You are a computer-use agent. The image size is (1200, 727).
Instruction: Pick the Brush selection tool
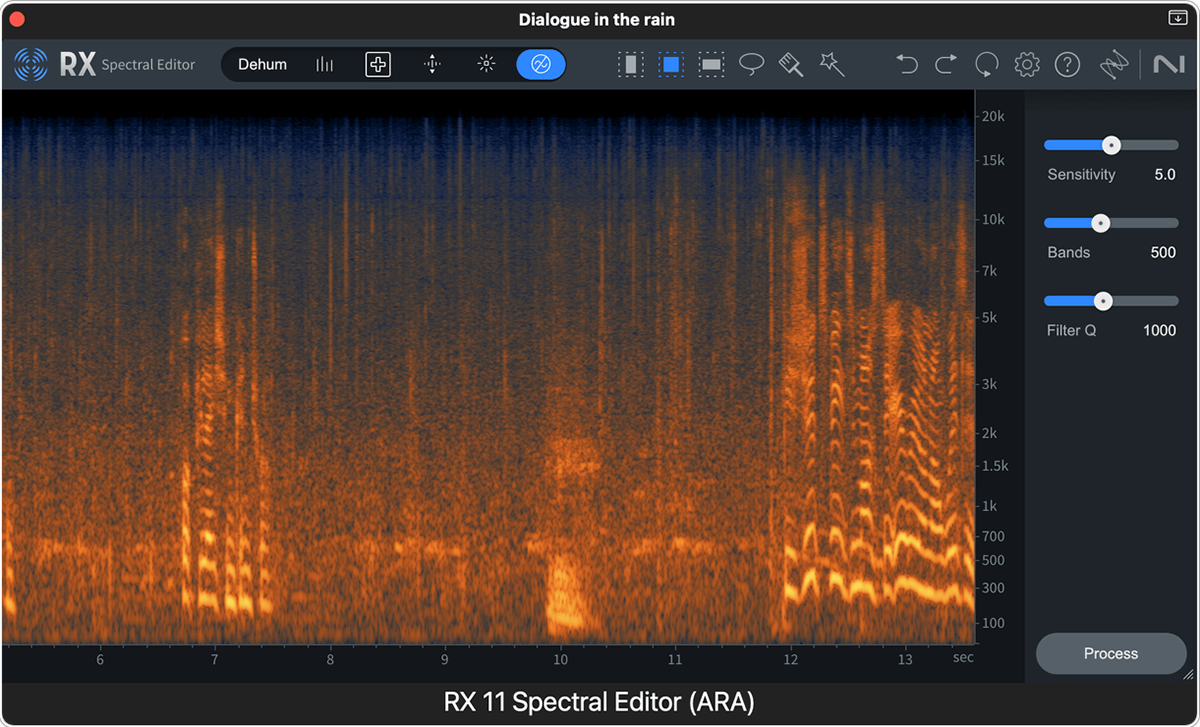click(791, 65)
